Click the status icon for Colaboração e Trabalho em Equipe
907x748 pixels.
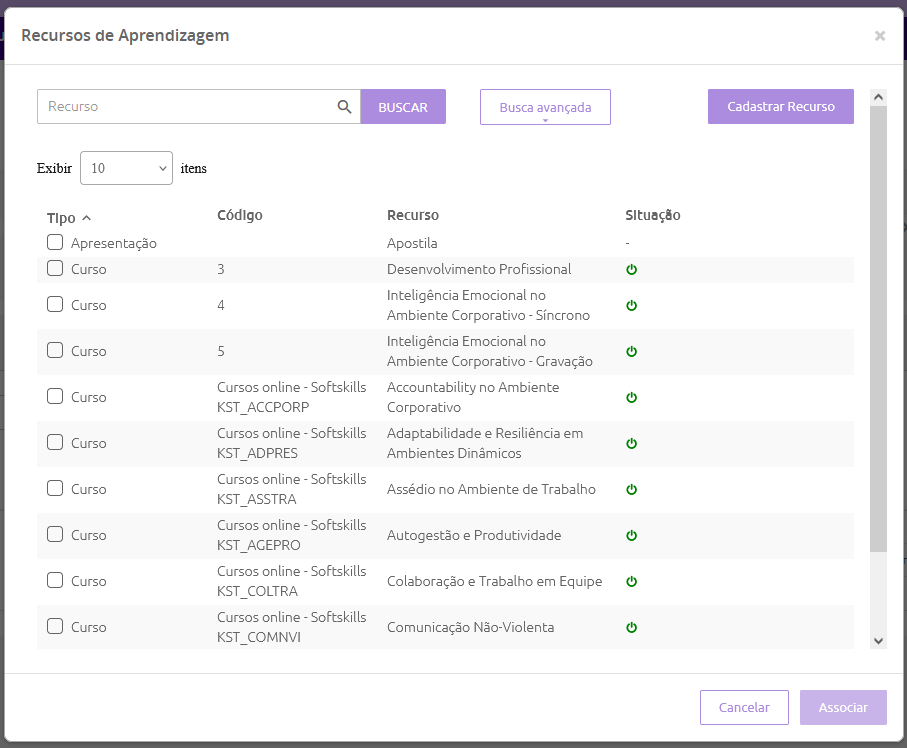(632, 581)
